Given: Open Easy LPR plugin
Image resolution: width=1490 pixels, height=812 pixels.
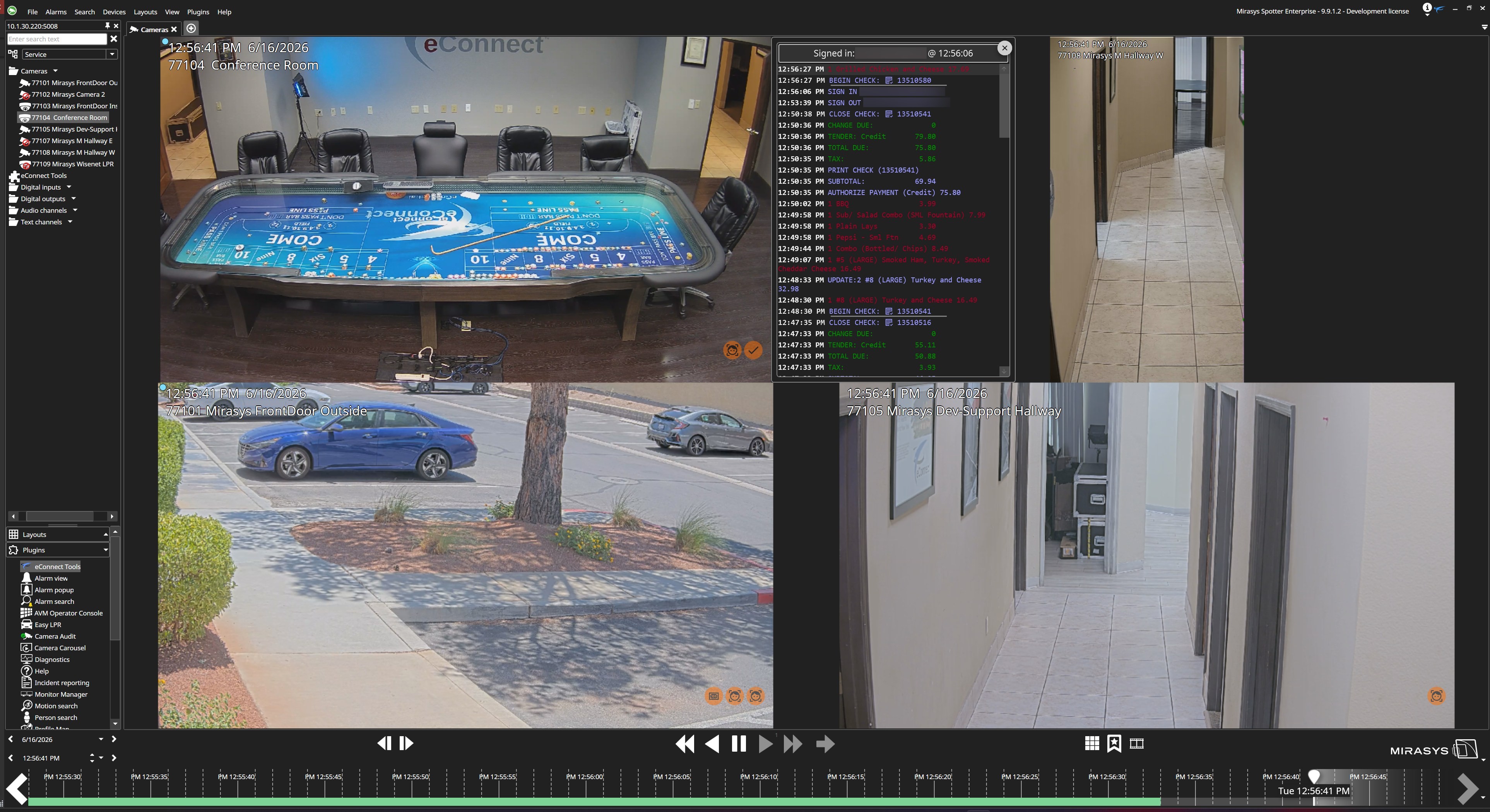Looking at the screenshot, I should (41, 624).
